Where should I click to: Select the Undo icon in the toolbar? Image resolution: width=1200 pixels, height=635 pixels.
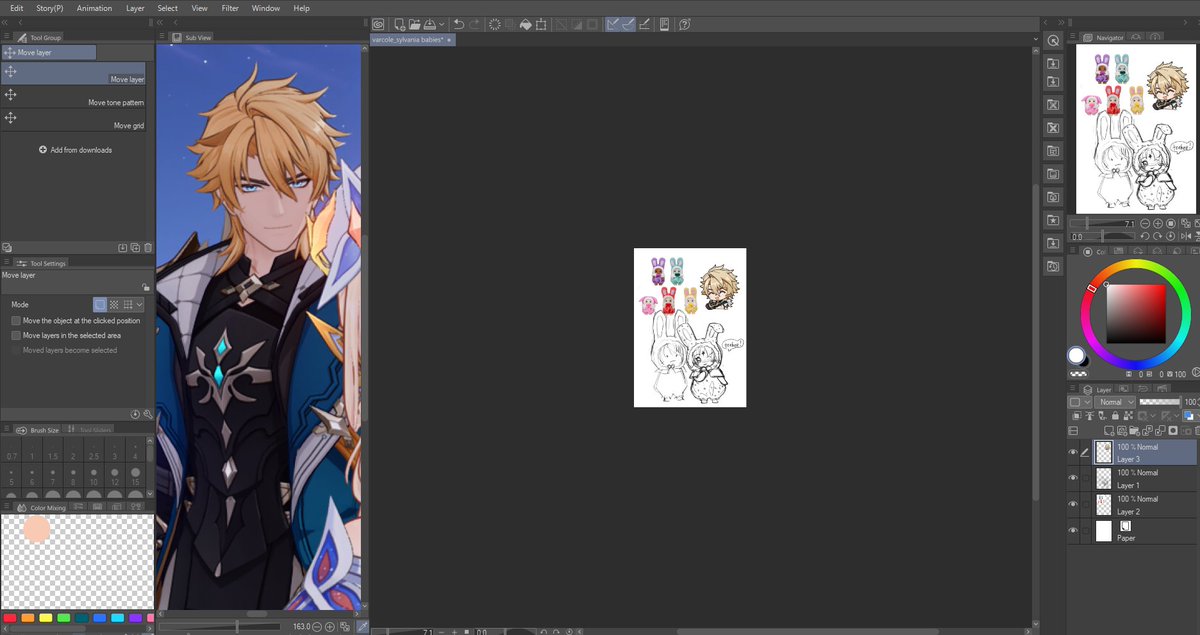459,24
